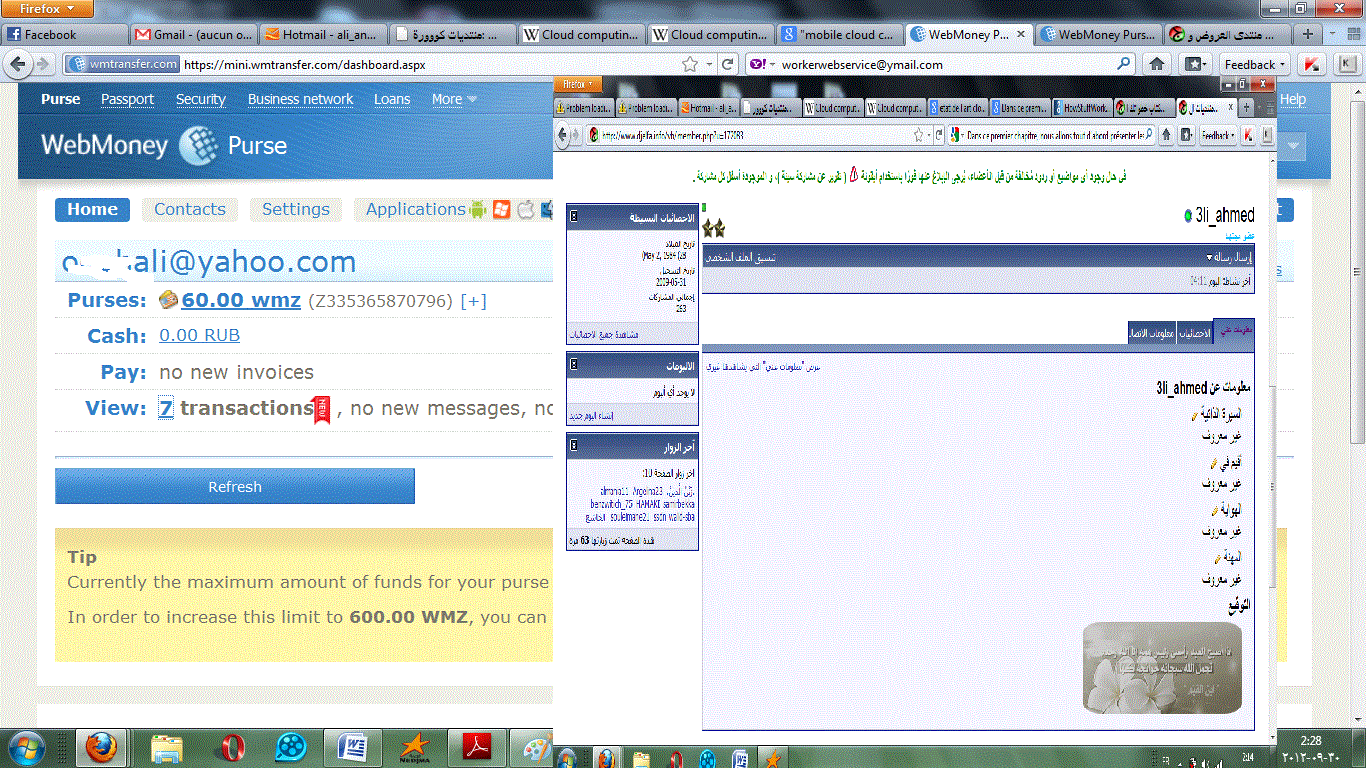Screen dimensions: 1366x768
Task: Open the Contacts tab of WebMoney
Action: tap(190, 209)
